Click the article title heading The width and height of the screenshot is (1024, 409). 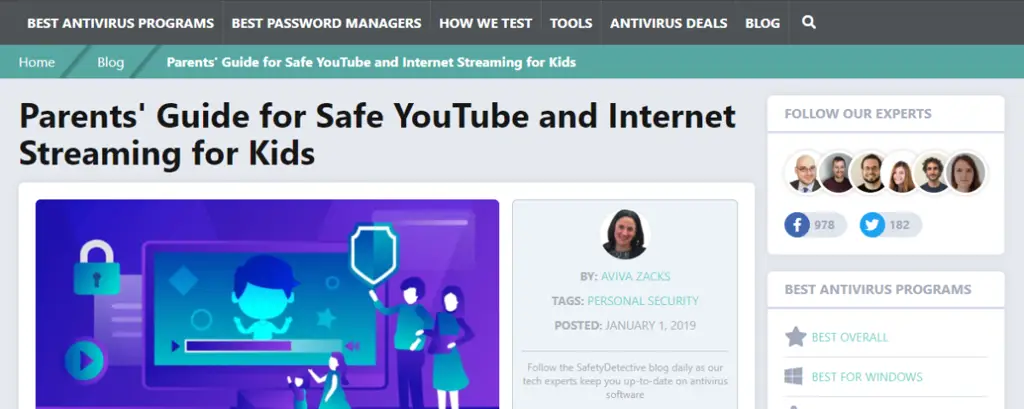point(377,135)
